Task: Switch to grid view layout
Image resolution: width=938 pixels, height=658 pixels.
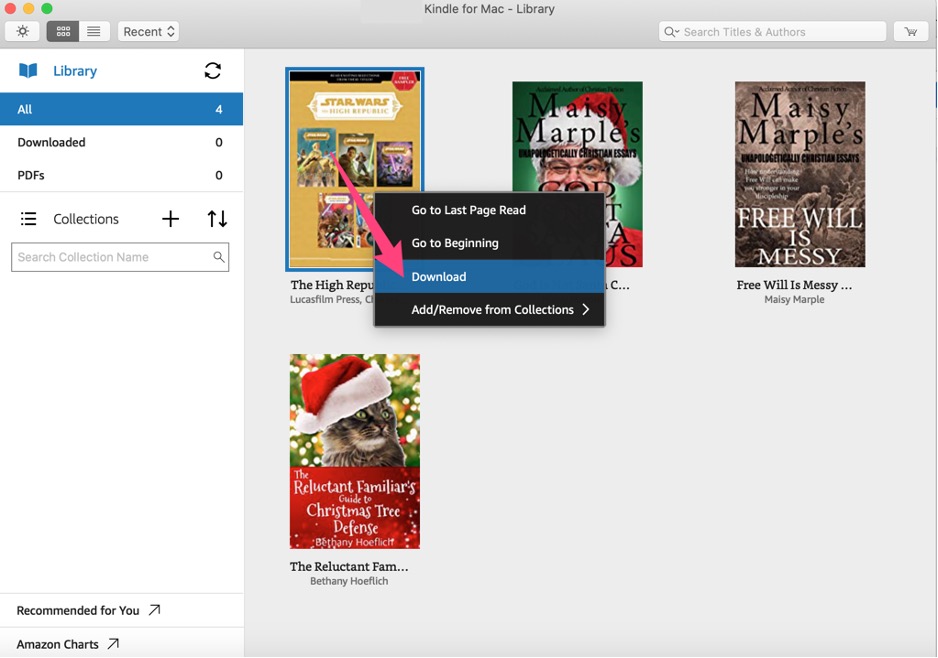Action: click(63, 32)
